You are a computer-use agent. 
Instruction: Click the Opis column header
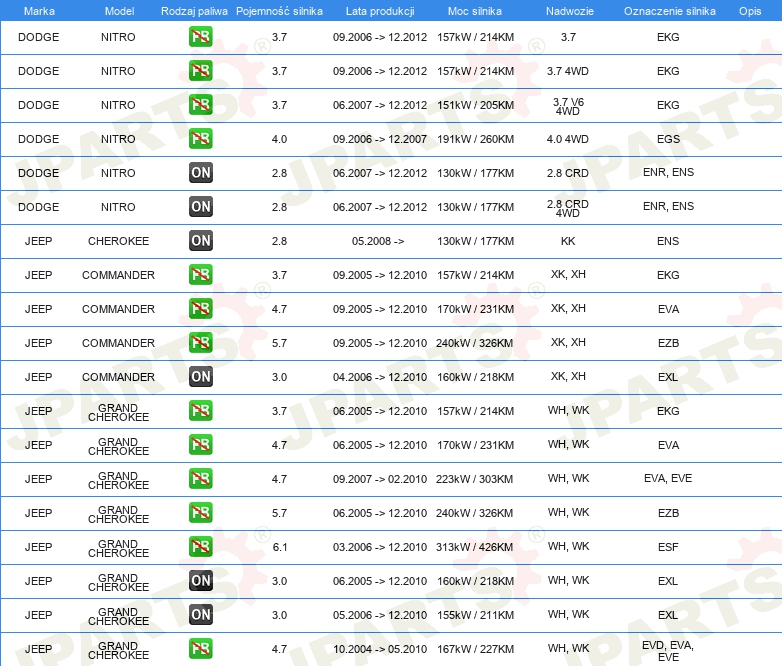(750, 11)
